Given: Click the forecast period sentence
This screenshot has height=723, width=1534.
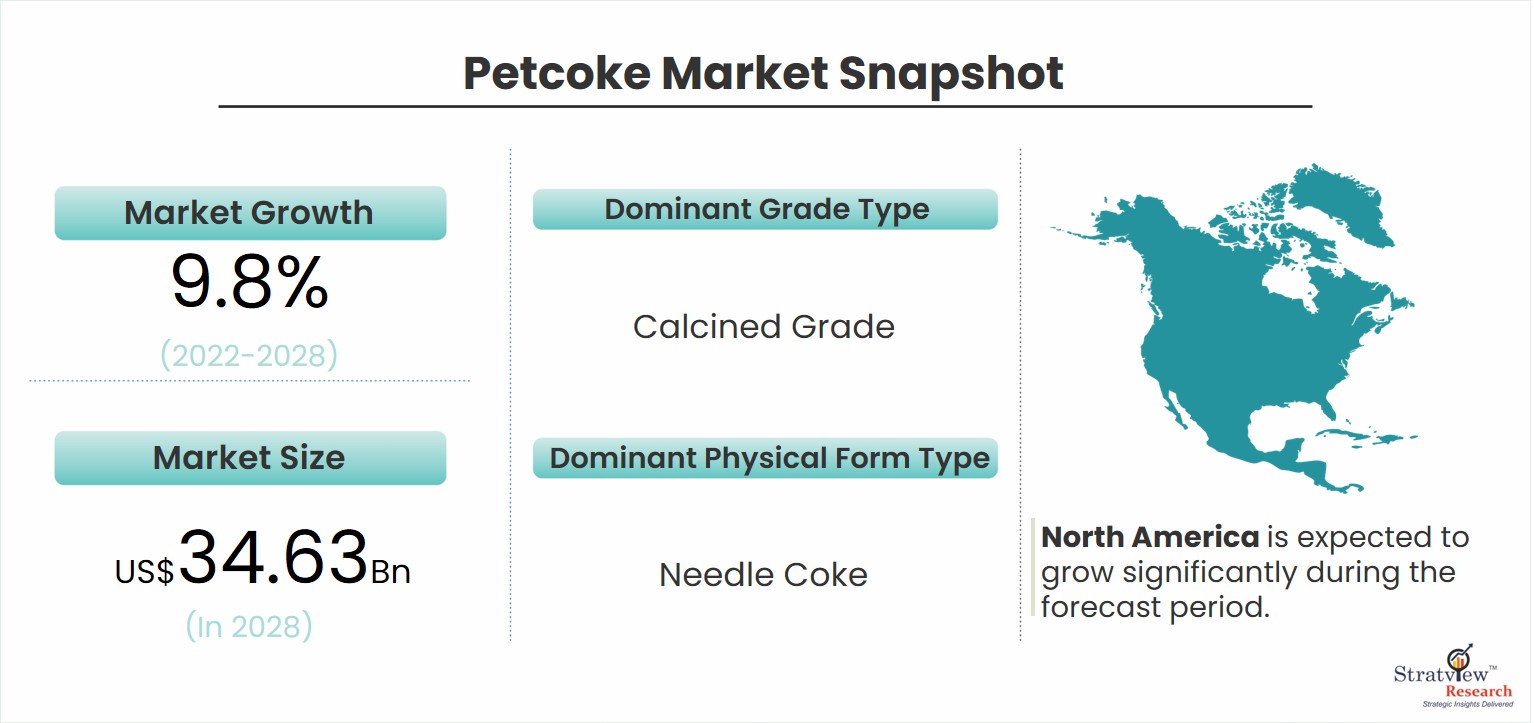Looking at the screenshot, I should (1255, 572).
